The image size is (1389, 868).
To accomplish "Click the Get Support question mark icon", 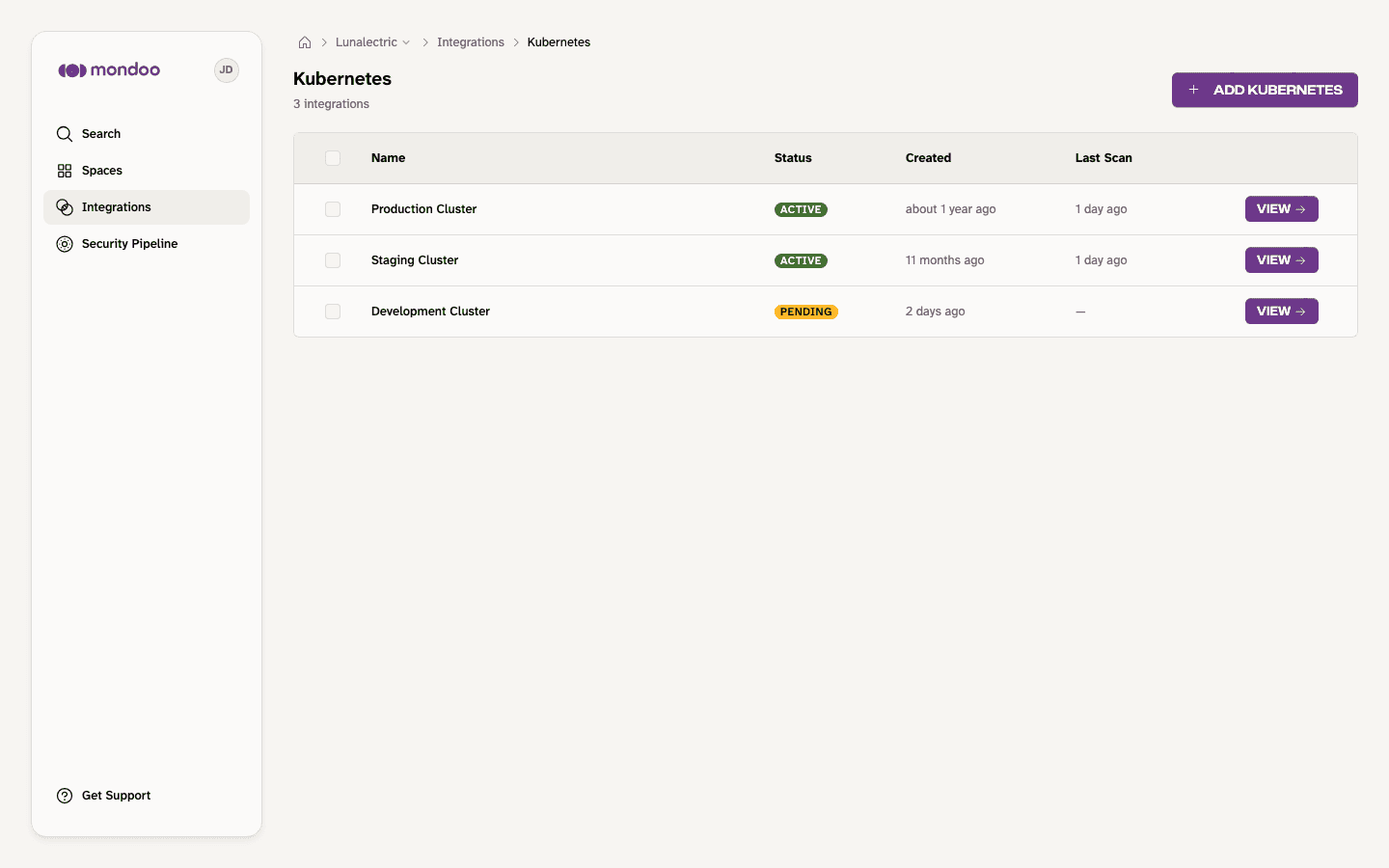I will 65,796.
